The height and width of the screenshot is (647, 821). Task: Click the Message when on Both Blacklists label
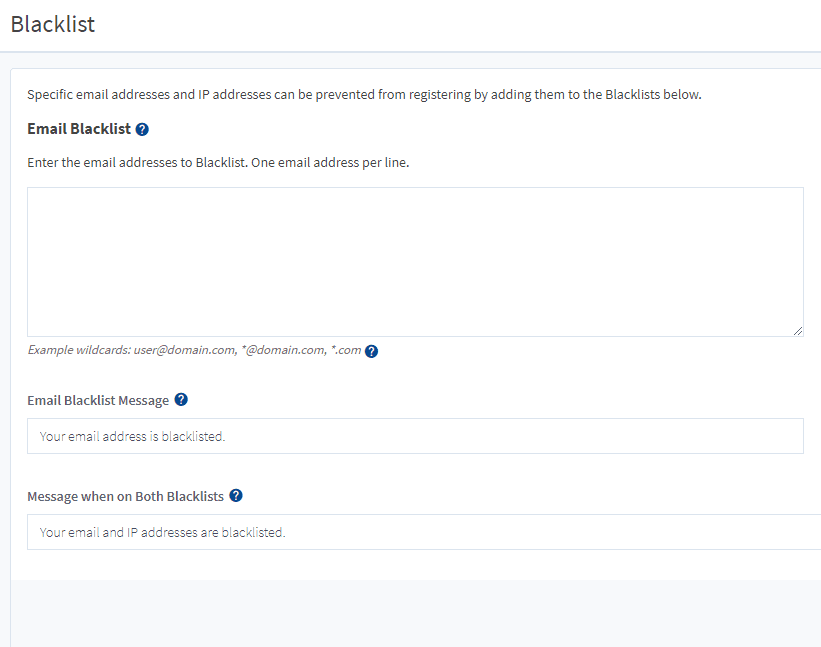125,496
